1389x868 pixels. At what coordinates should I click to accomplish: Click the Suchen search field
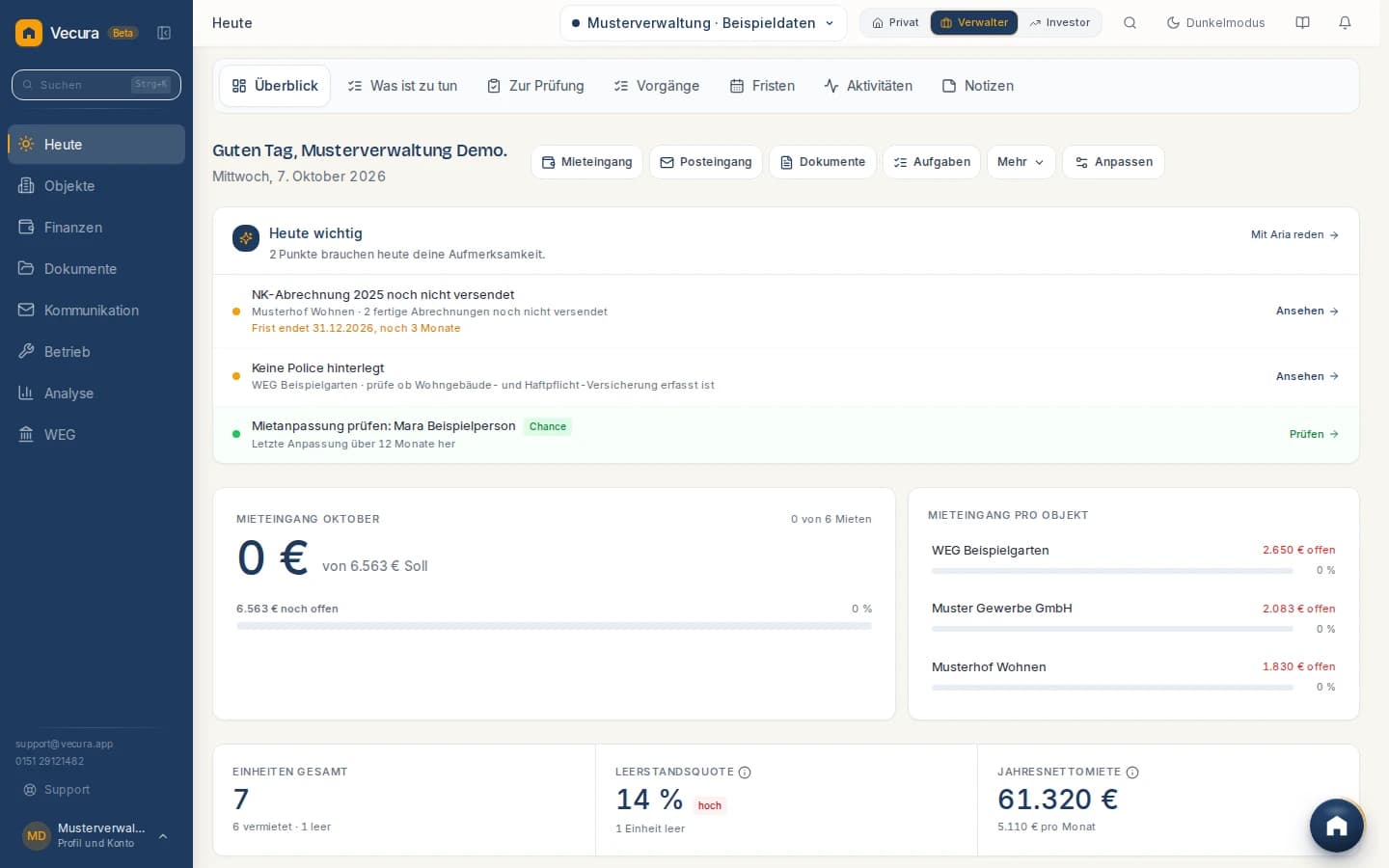pyautogui.click(x=96, y=85)
